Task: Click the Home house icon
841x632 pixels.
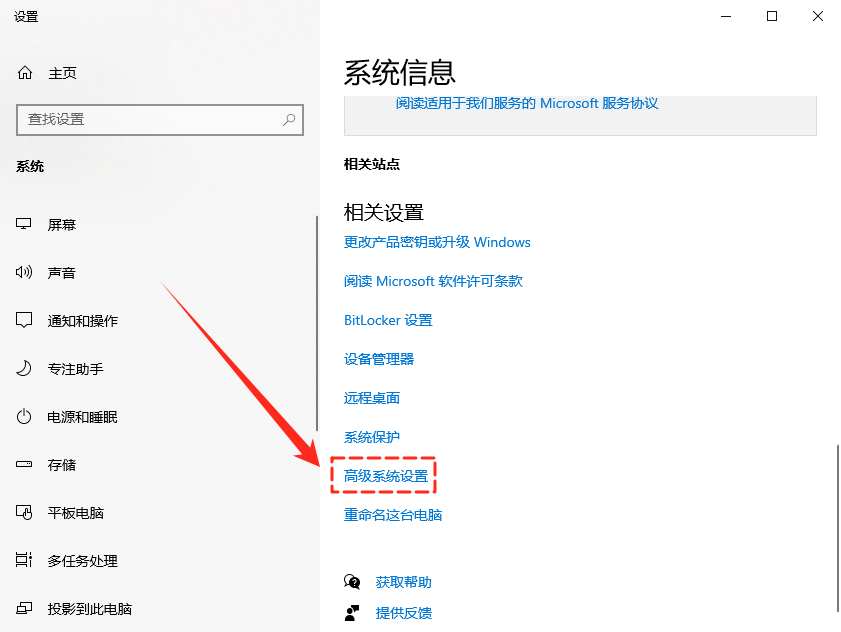Action: click(25, 72)
